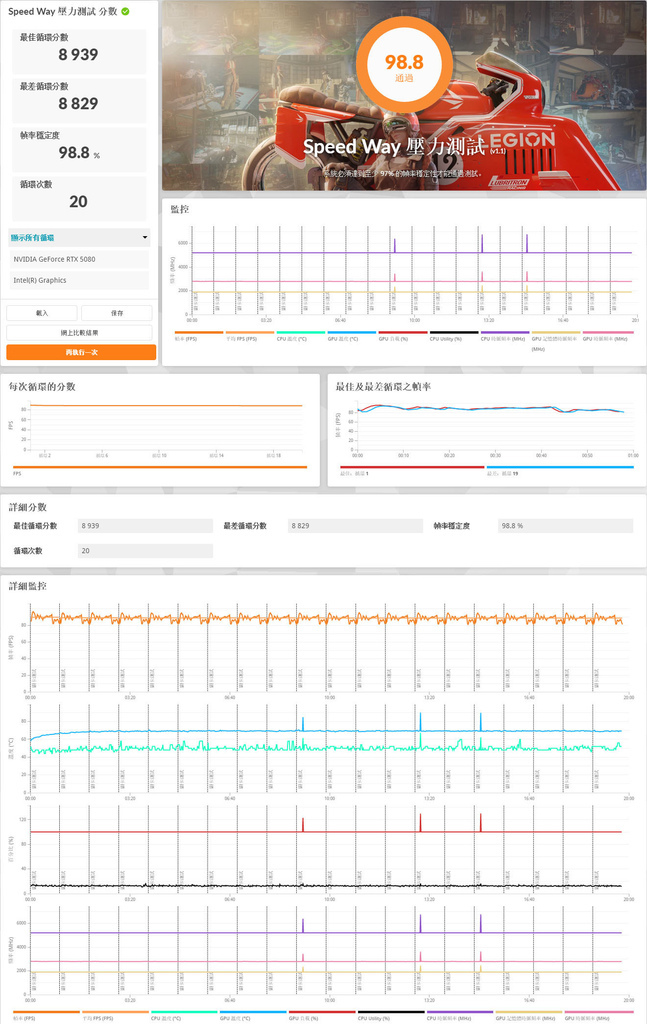
Task: Toggle 平均 FPS legend below the 詳細監控 charts
Action: (115, 1015)
